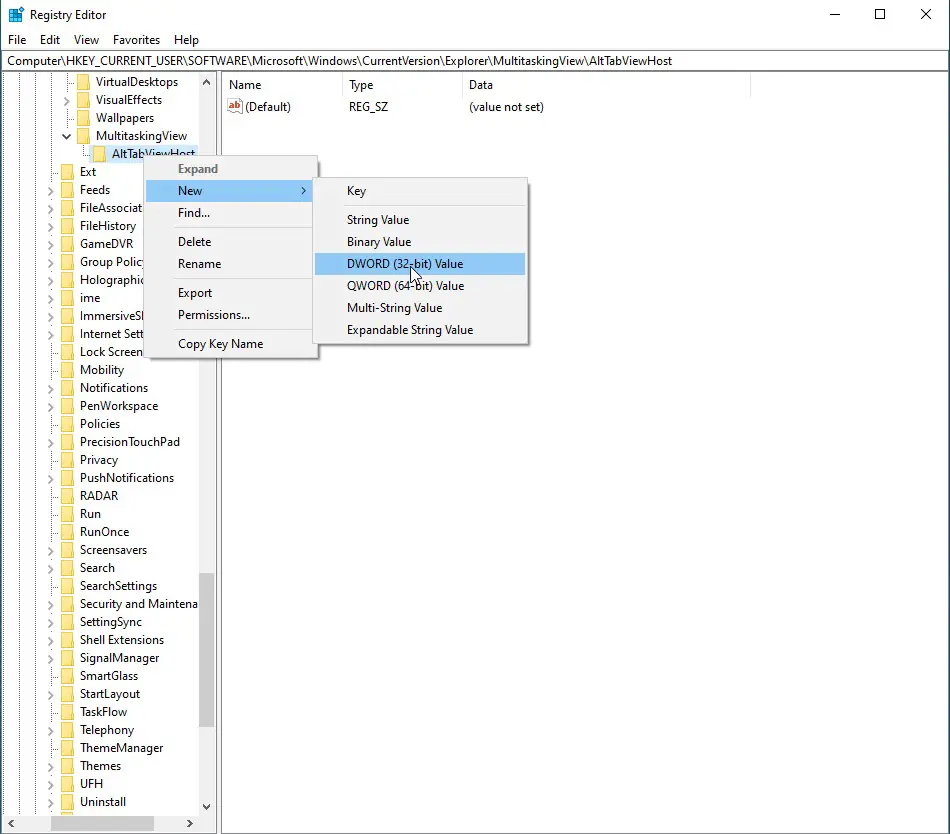Choose QWORD (64-bit) Value from submenu

pos(420,286)
